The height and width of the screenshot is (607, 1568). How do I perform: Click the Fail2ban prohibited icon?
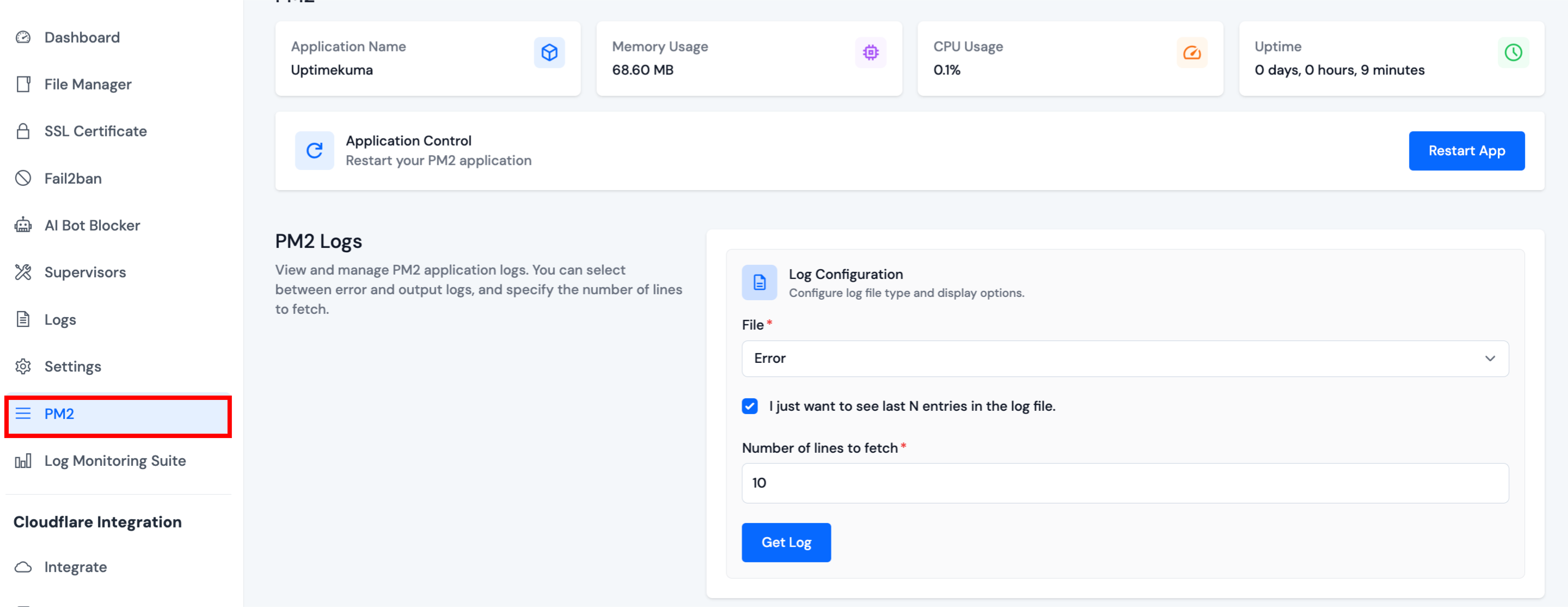tap(23, 178)
